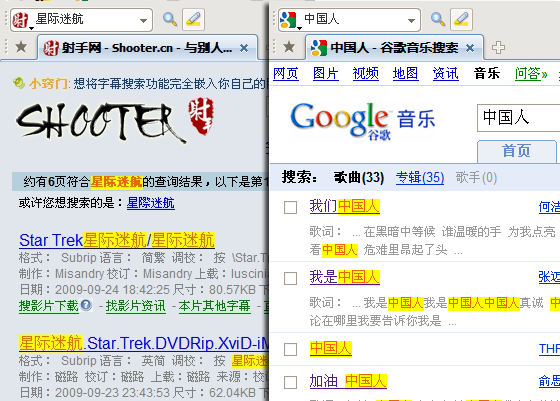Image resolution: width=560 pixels, height=401 pixels.
Task: Click the 中国人 text in right search box
Action: [321, 19]
